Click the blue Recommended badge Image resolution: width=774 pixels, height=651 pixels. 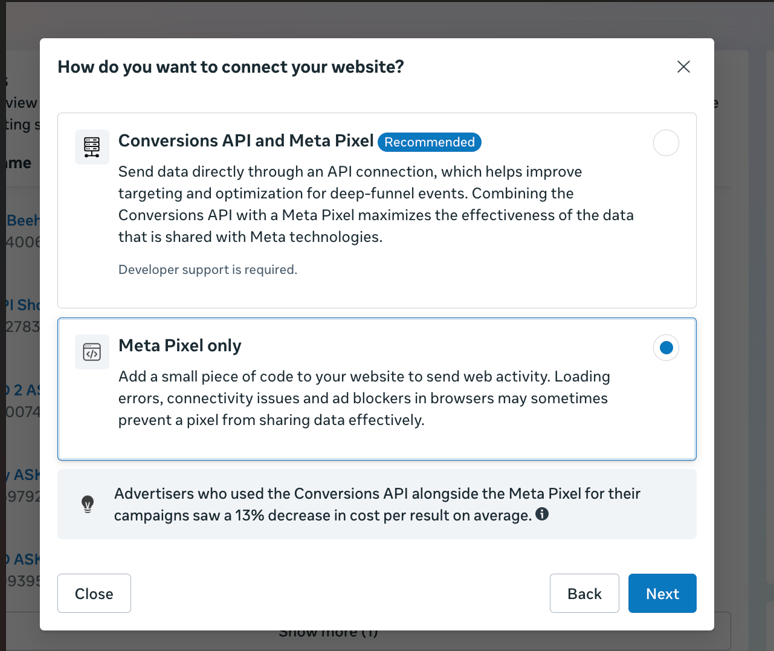[429, 142]
